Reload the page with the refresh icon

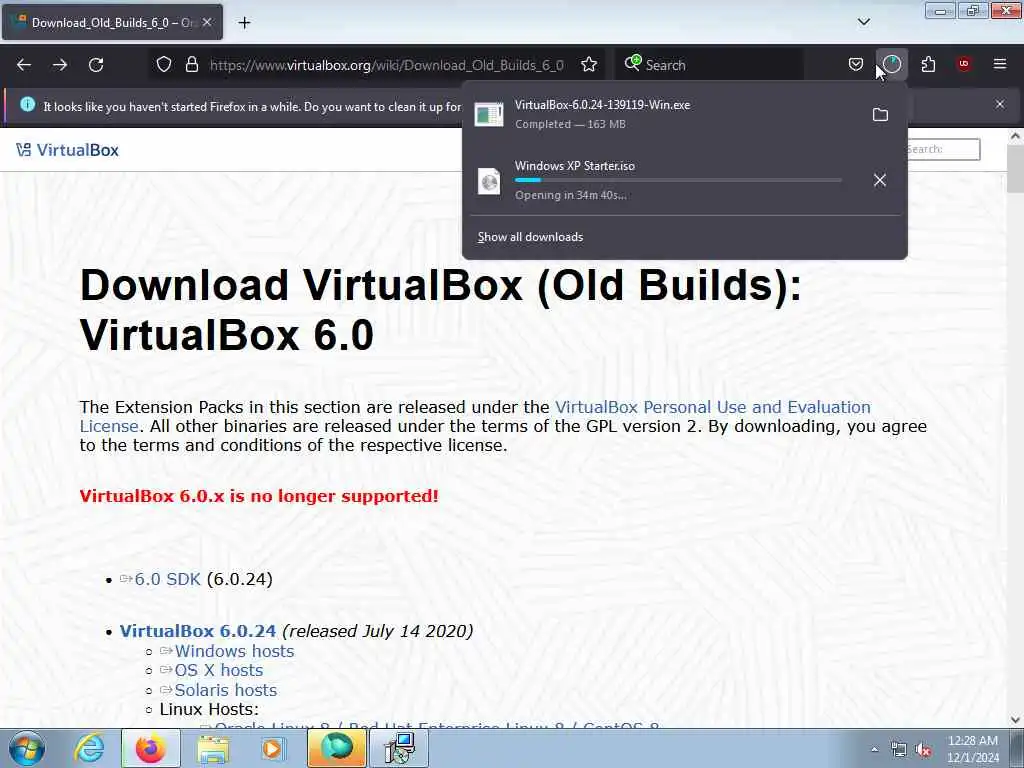(96, 65)
